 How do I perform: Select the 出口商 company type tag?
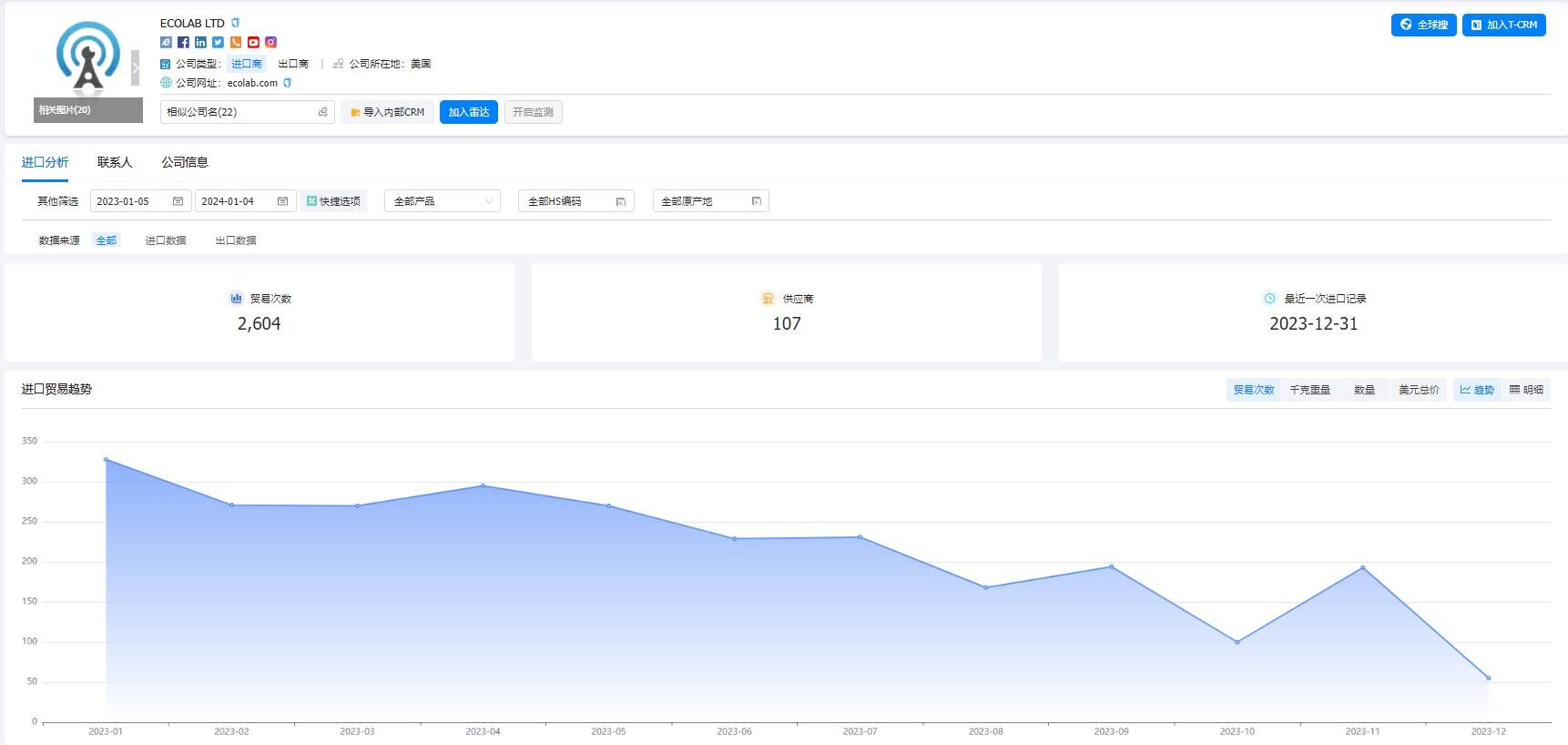click(293, 64)
